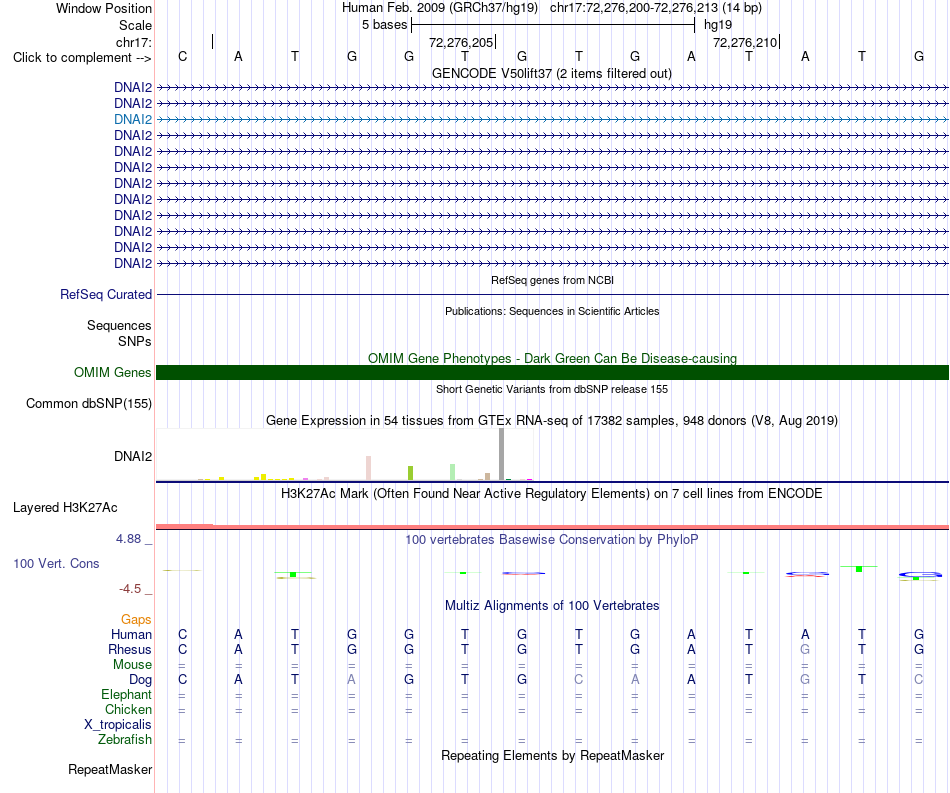This screenshot has height=793, width=950.
Task: Click the X_tropicalis species label
Action: coord(118,725)
